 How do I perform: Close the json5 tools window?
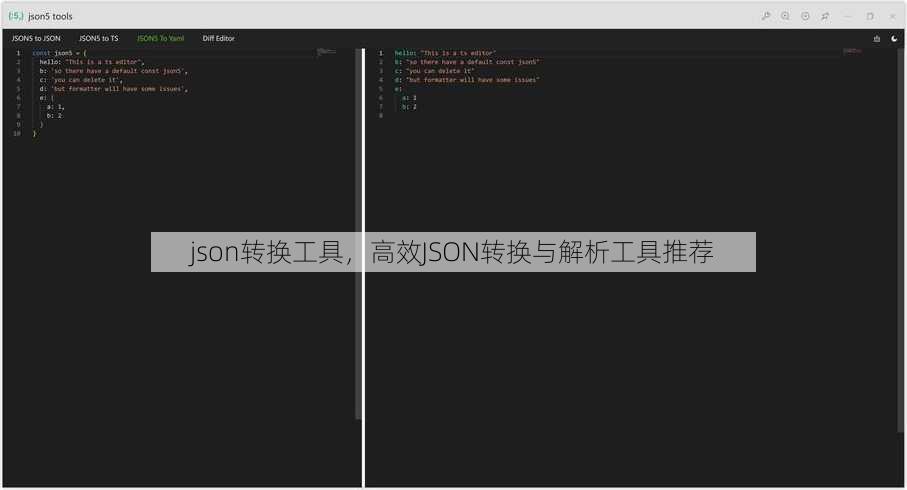tap(893, 16)
